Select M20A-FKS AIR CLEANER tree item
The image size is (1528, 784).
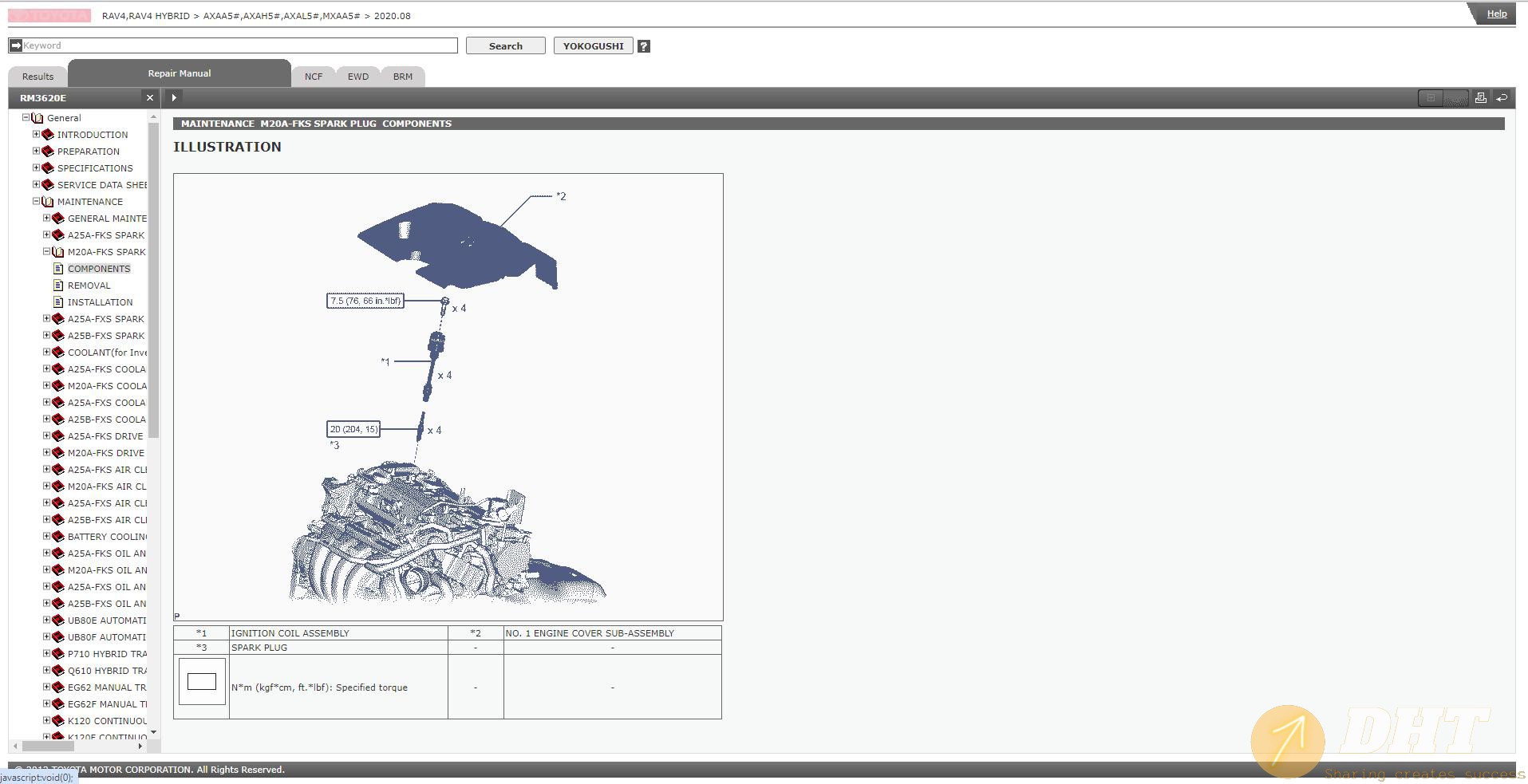[107, 487]
